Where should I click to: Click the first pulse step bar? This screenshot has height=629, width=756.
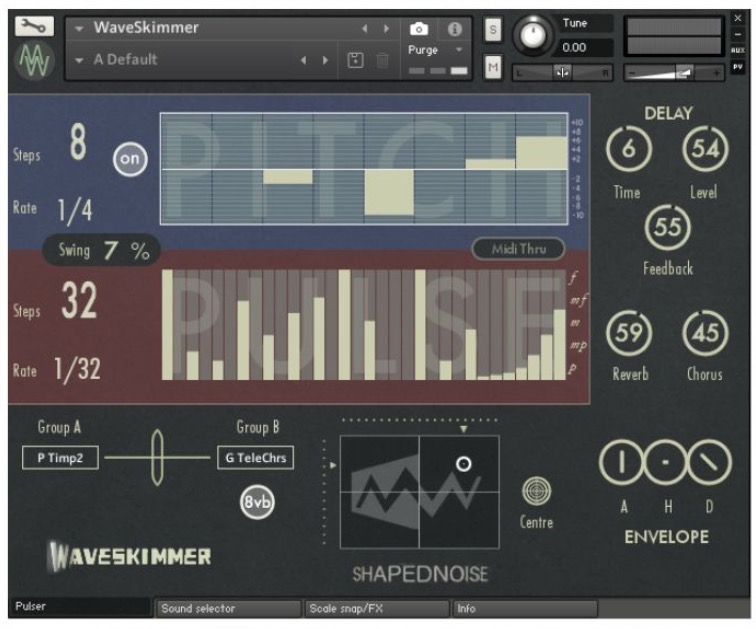(x=167, y=324)
